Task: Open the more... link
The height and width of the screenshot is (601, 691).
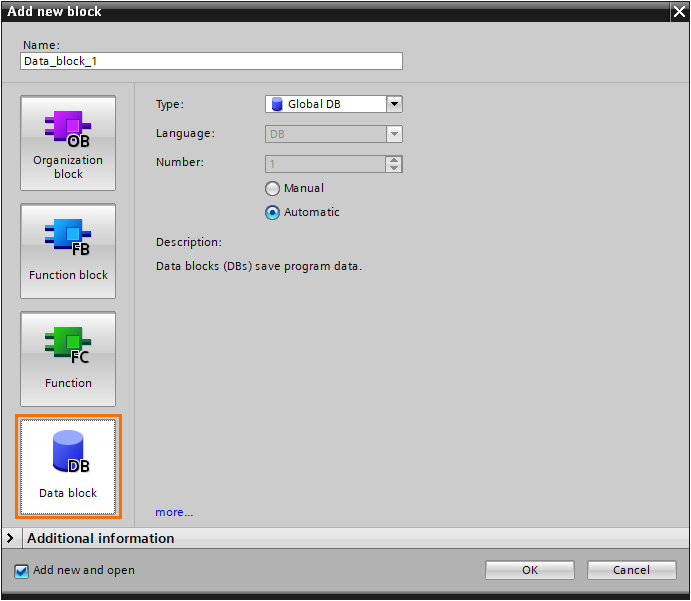Action: (x=174, y=512)
